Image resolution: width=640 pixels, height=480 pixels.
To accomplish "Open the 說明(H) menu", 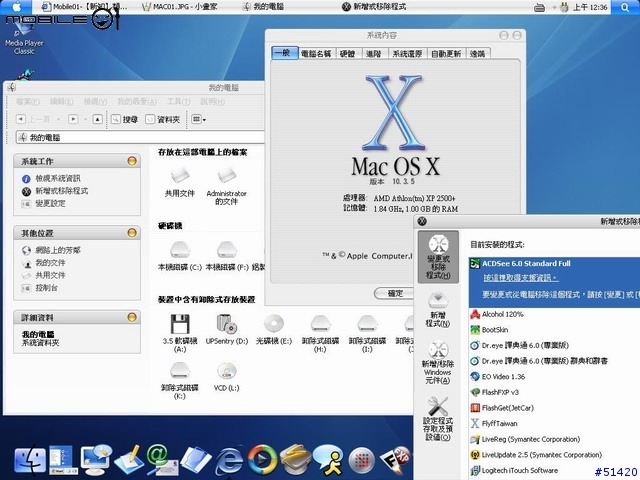I will pos(212,102).
